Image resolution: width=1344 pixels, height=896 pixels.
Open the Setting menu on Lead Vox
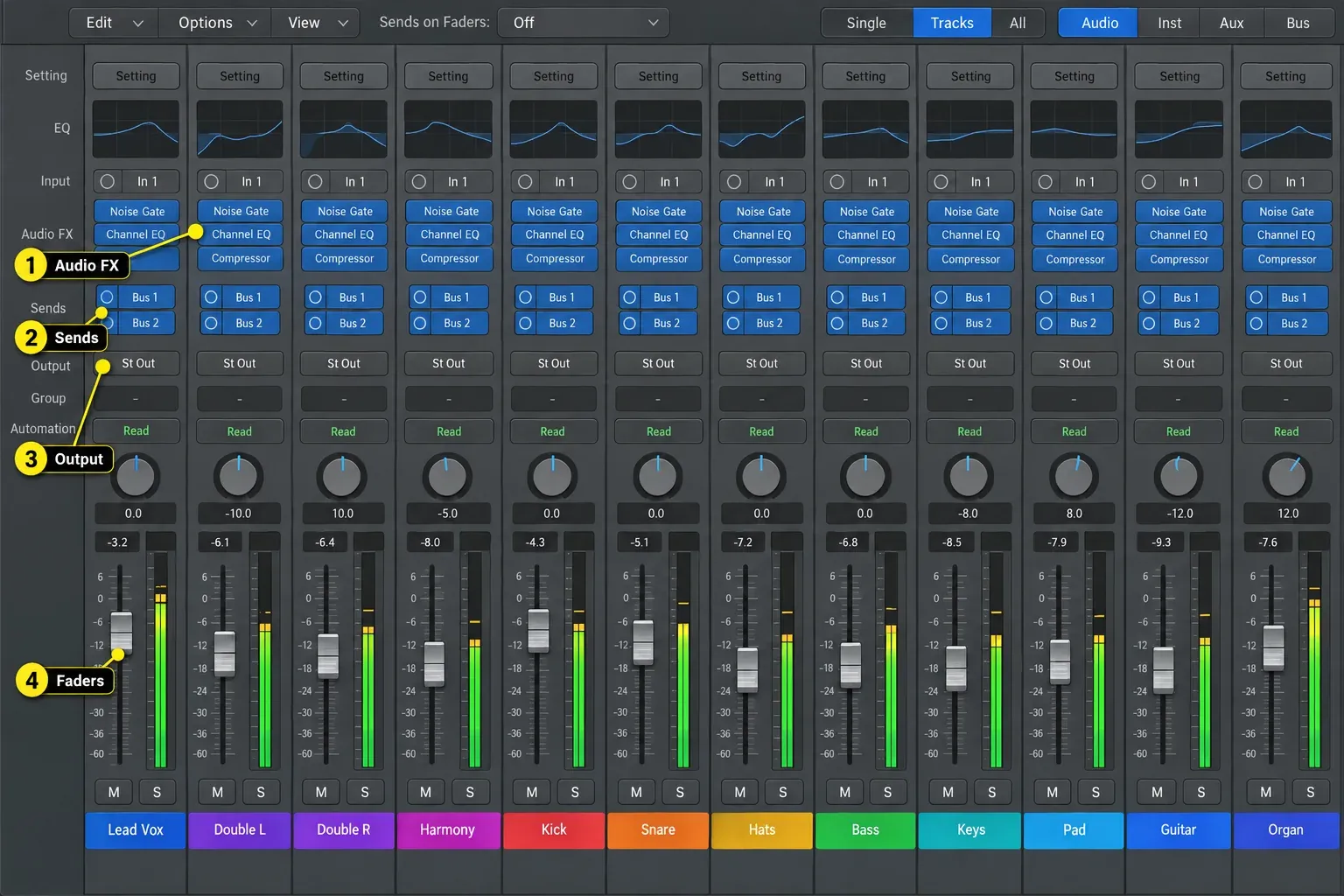(x=136, y=76)
